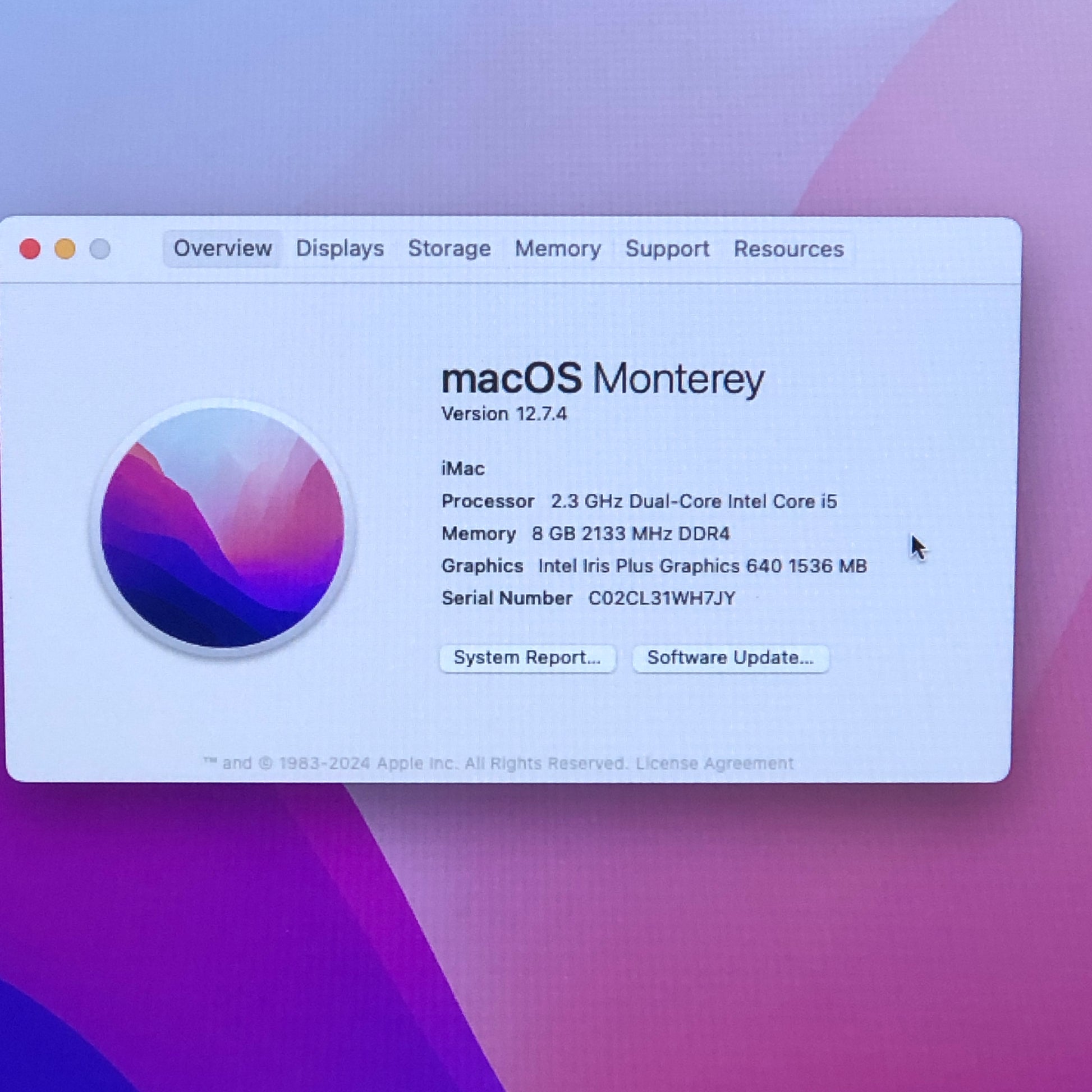Open the License Agreement link
1092x1092 pixels.
[x=714, y=764]
